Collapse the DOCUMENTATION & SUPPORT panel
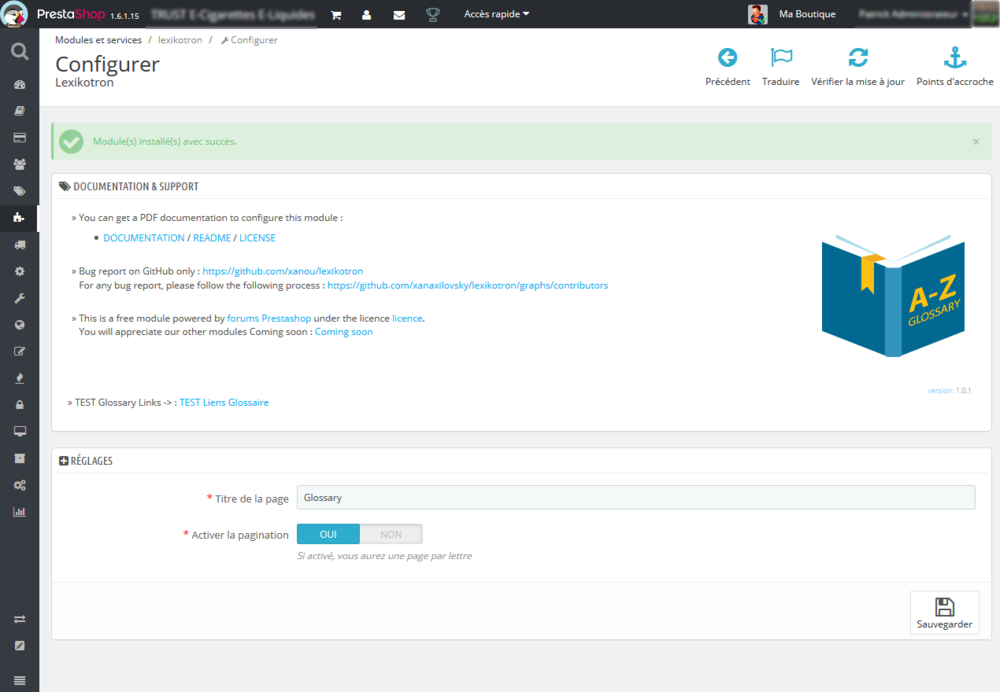The image size is (1000, 692). coord(130,186)
